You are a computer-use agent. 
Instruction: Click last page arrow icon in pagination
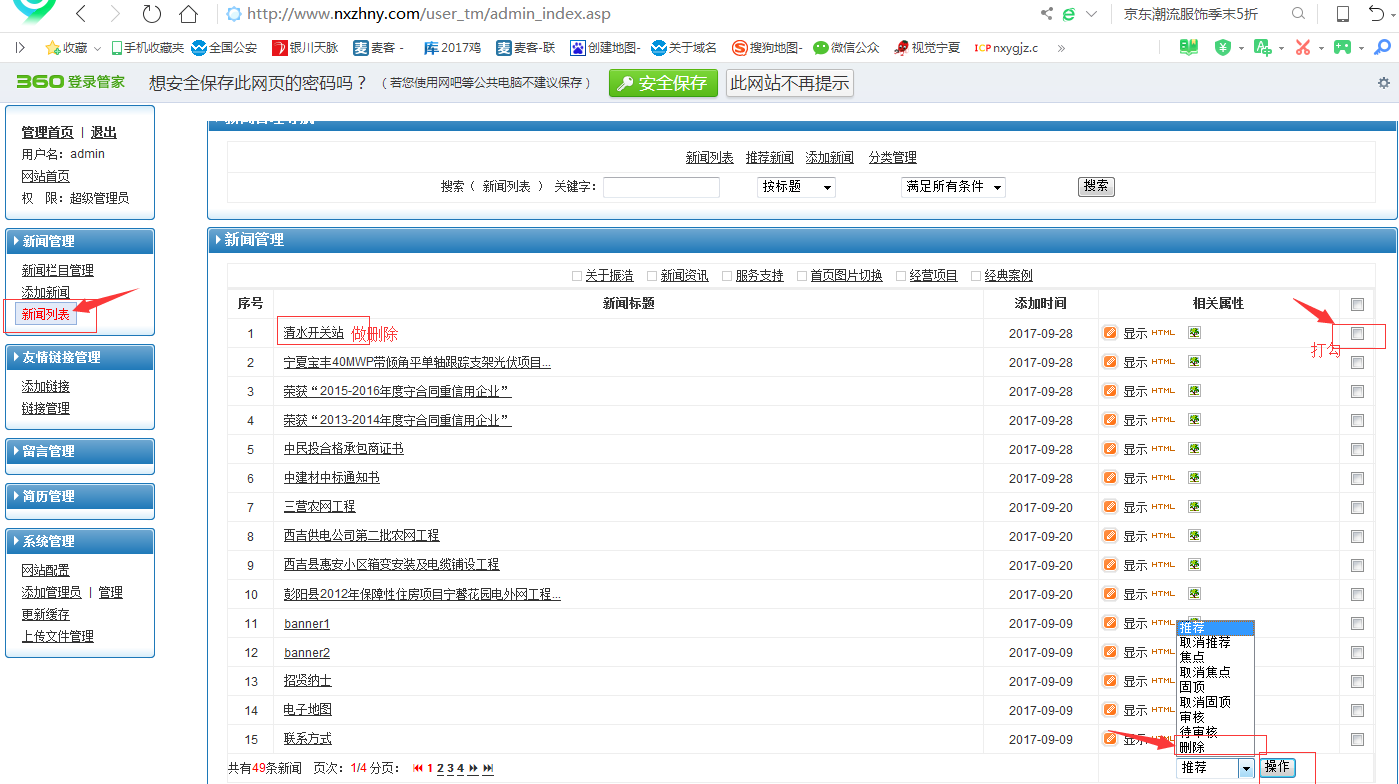pyautogui.click(x=488, y=768)
